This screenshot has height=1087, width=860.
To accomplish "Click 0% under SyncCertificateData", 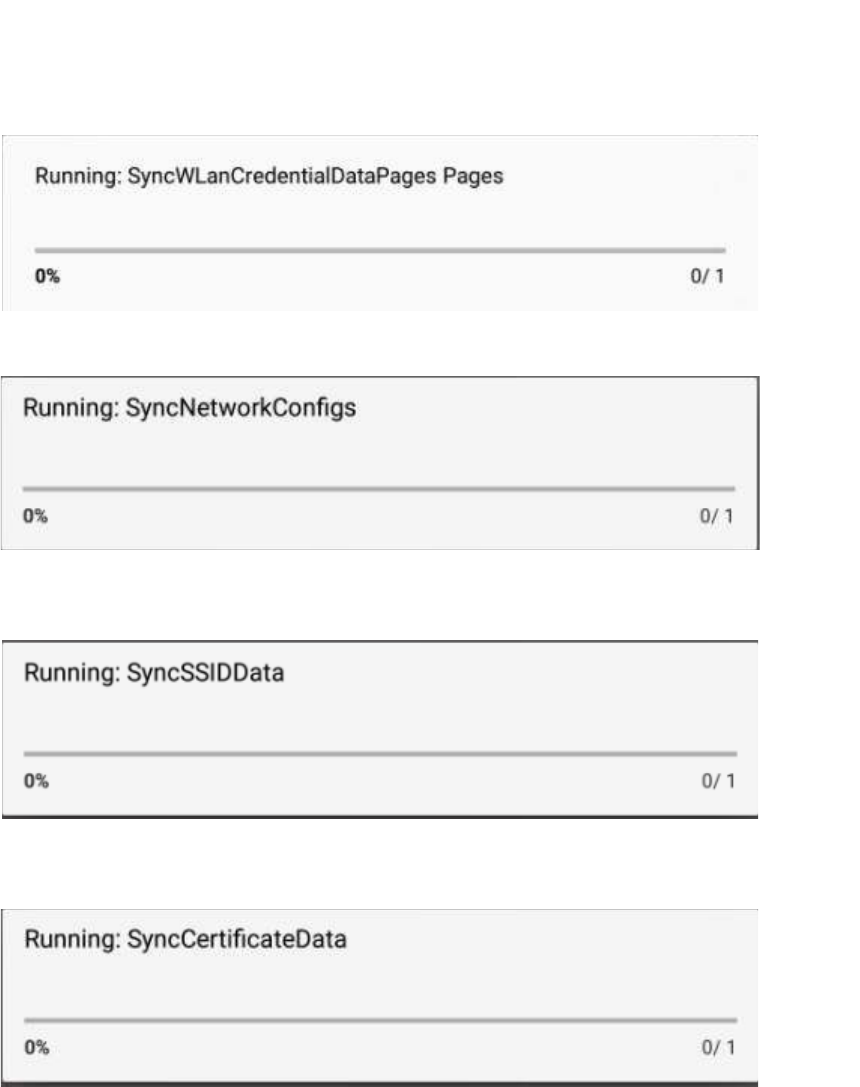I will (x=37, y=1047).
